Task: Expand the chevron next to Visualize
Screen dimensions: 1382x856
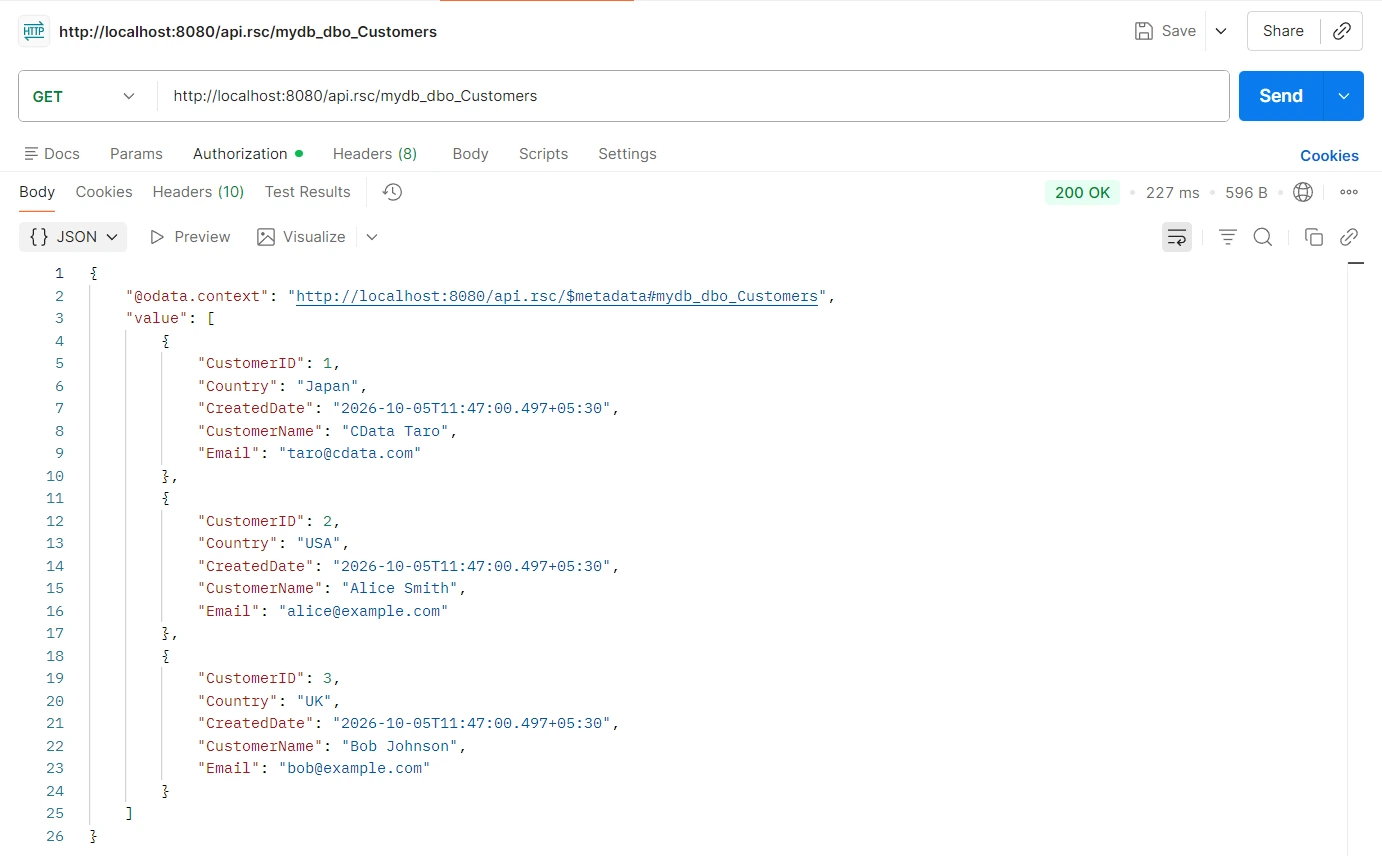Action: click(372, 237)
